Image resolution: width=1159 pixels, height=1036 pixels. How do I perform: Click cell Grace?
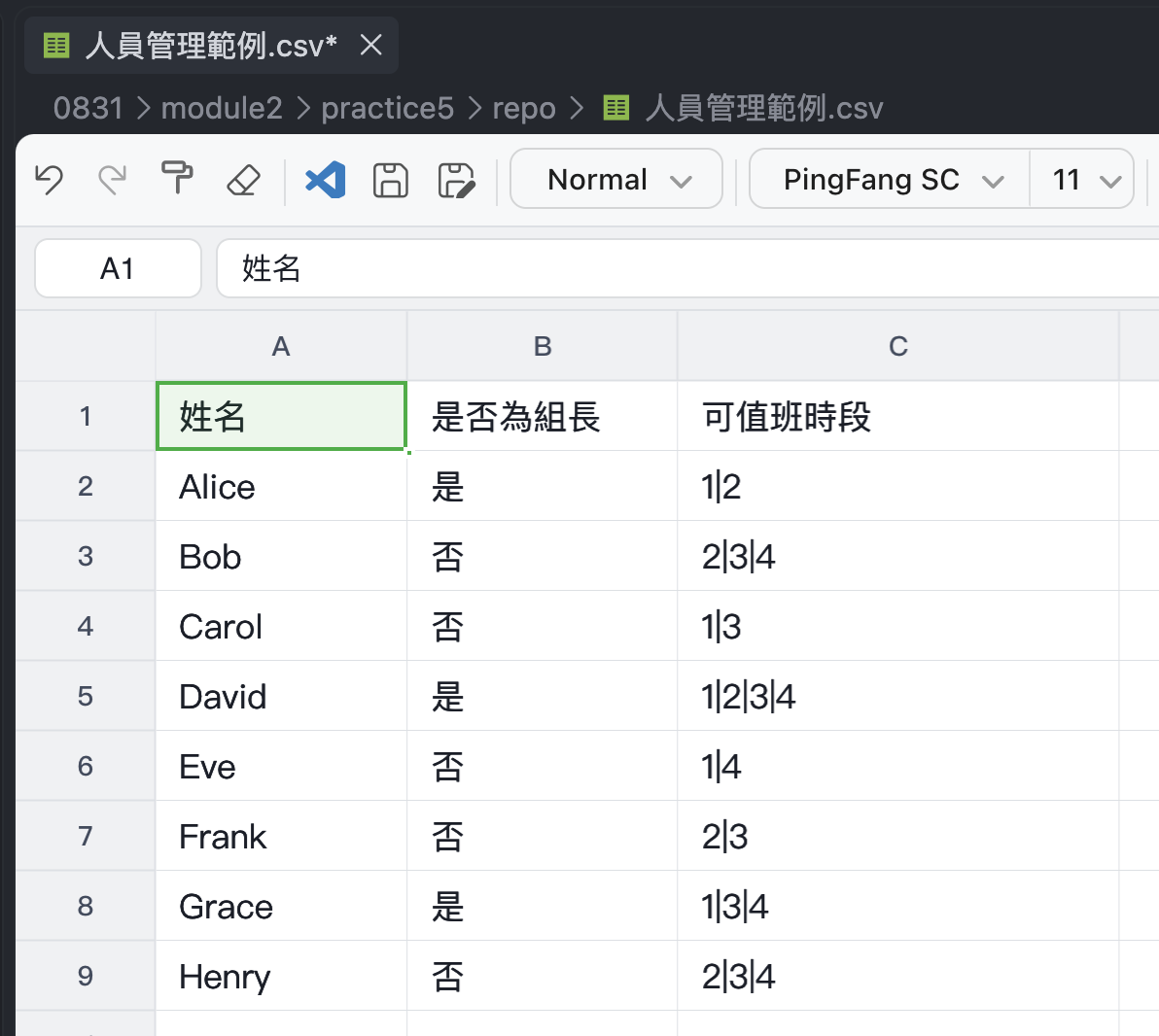coord(281,906)
